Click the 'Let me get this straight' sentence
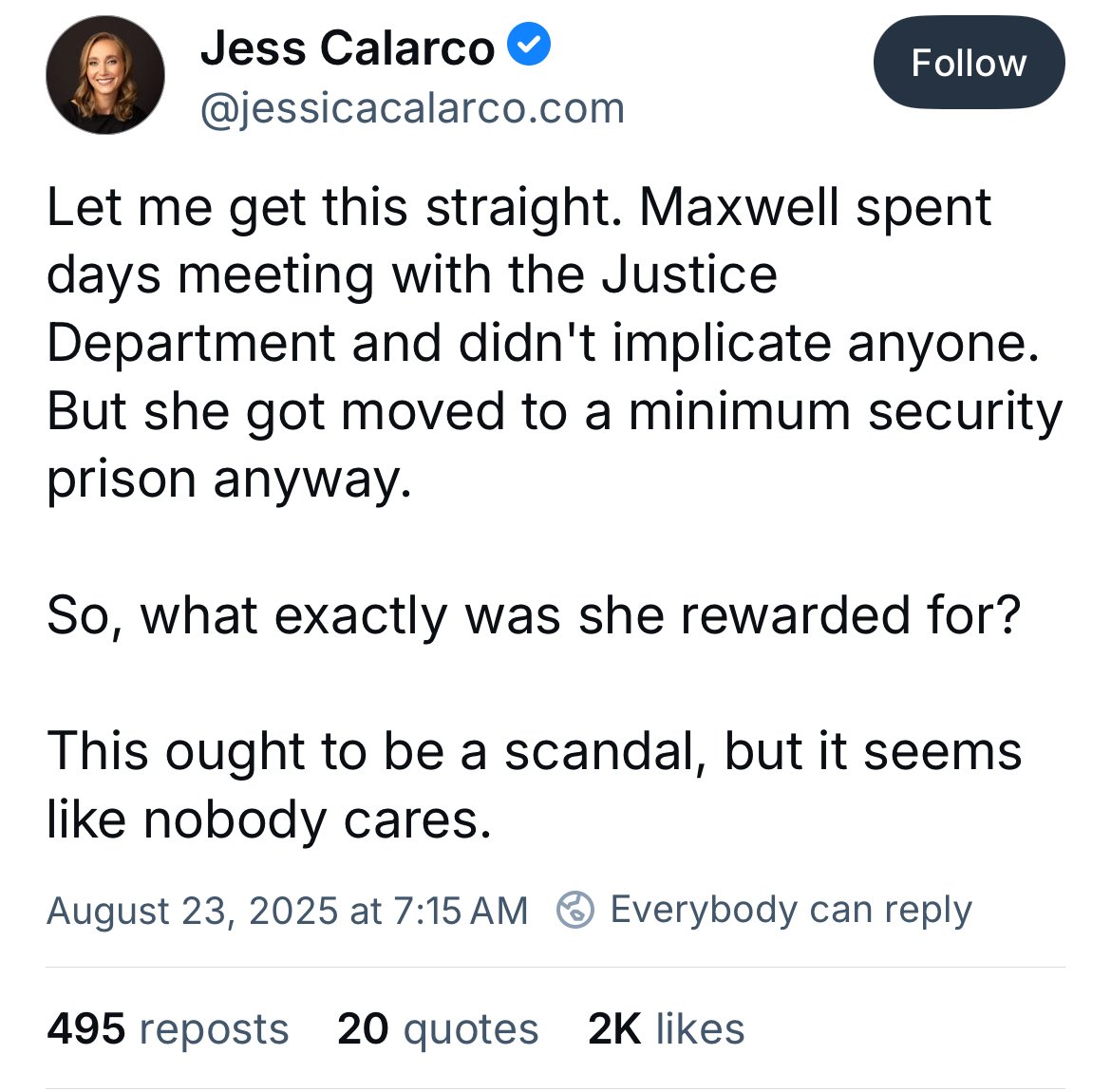 (334, 208)
